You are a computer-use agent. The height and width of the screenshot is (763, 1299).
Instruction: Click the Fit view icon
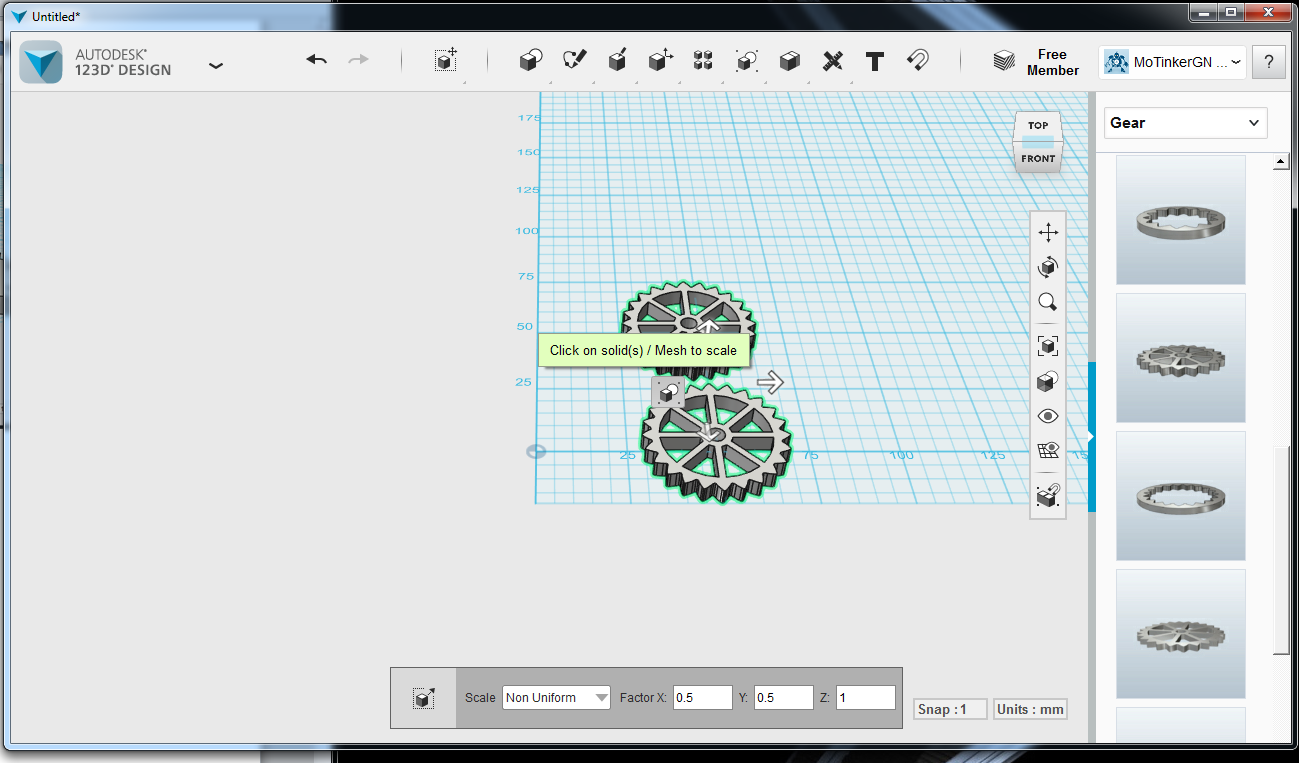pyautogui.click(x=1048, y=346)
